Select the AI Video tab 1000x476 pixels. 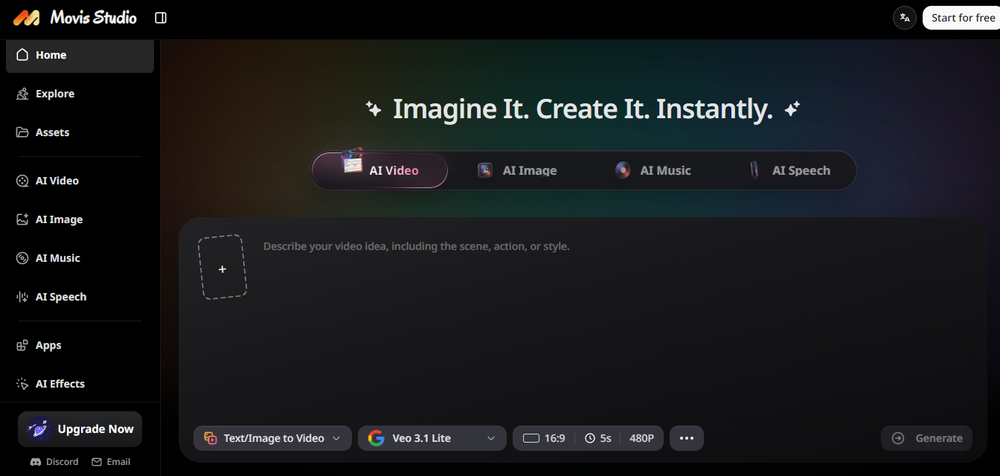[x=379, y=170]
